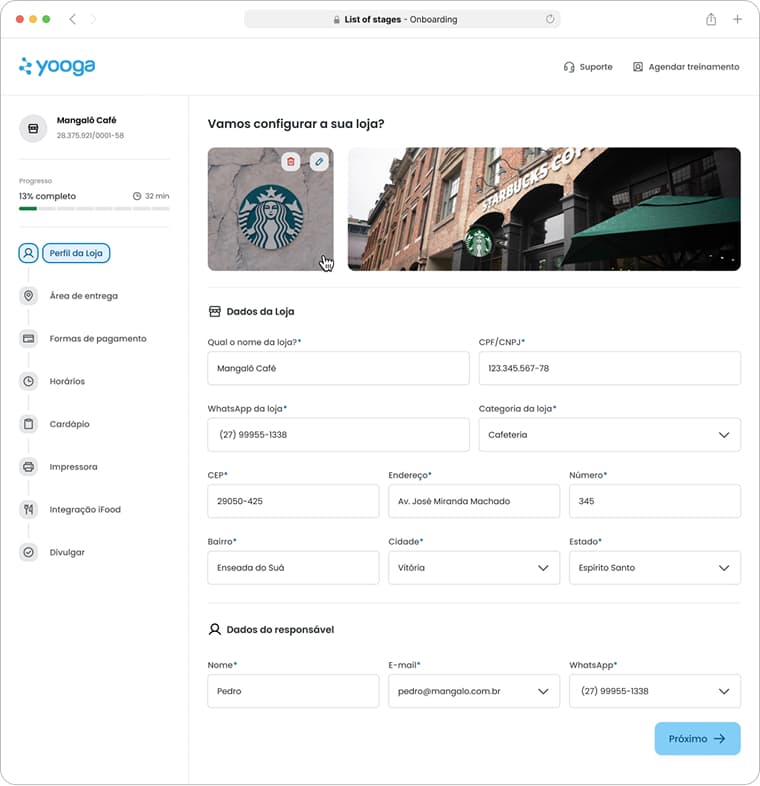
Task: Click the Integração iFood cutlery icon
Action: tap(28, 510)
